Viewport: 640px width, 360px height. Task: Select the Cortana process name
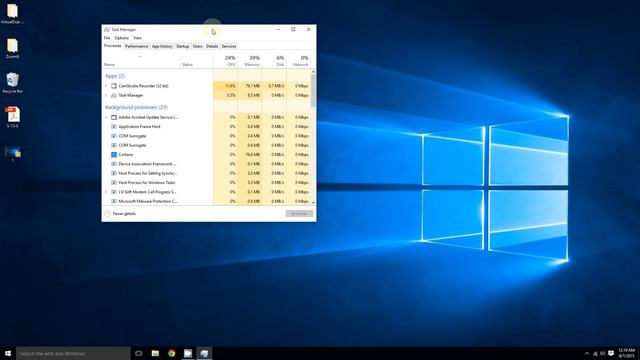click(x=126, y=155)
